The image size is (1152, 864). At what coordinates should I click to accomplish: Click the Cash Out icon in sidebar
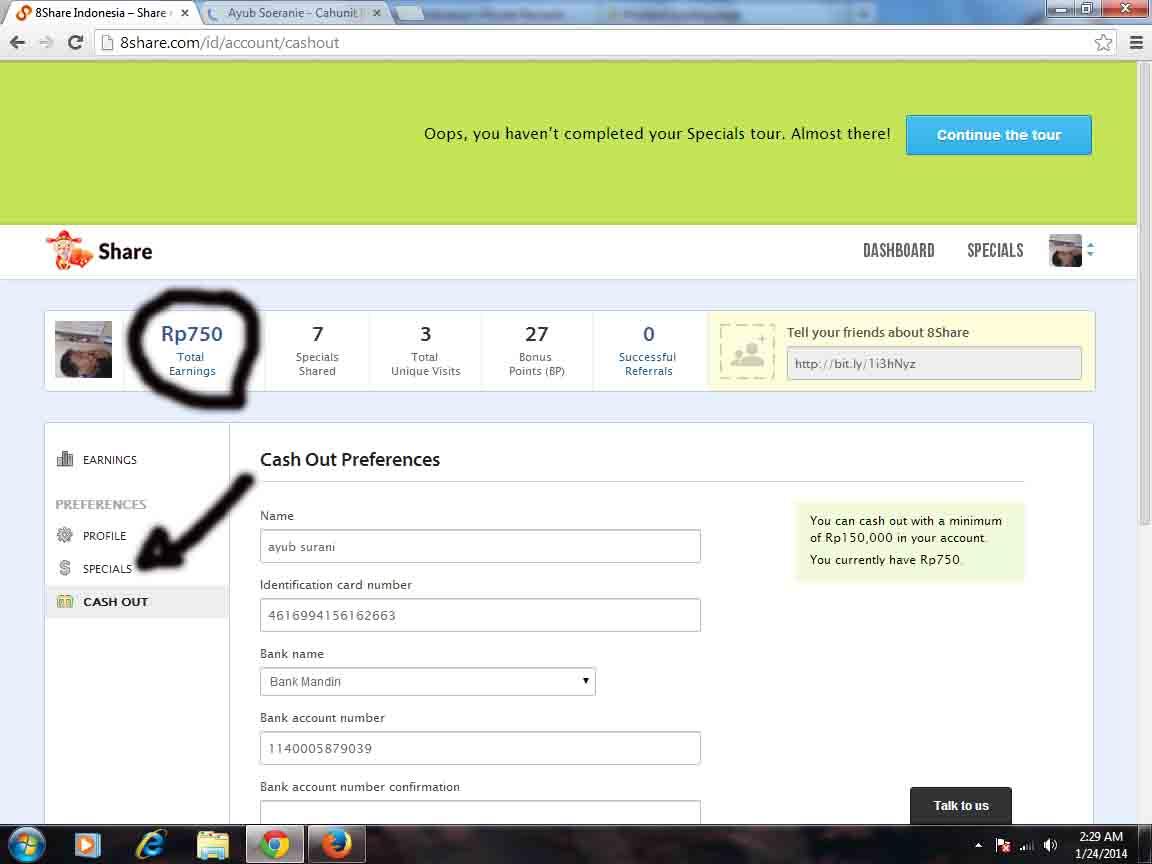(65, 602)
